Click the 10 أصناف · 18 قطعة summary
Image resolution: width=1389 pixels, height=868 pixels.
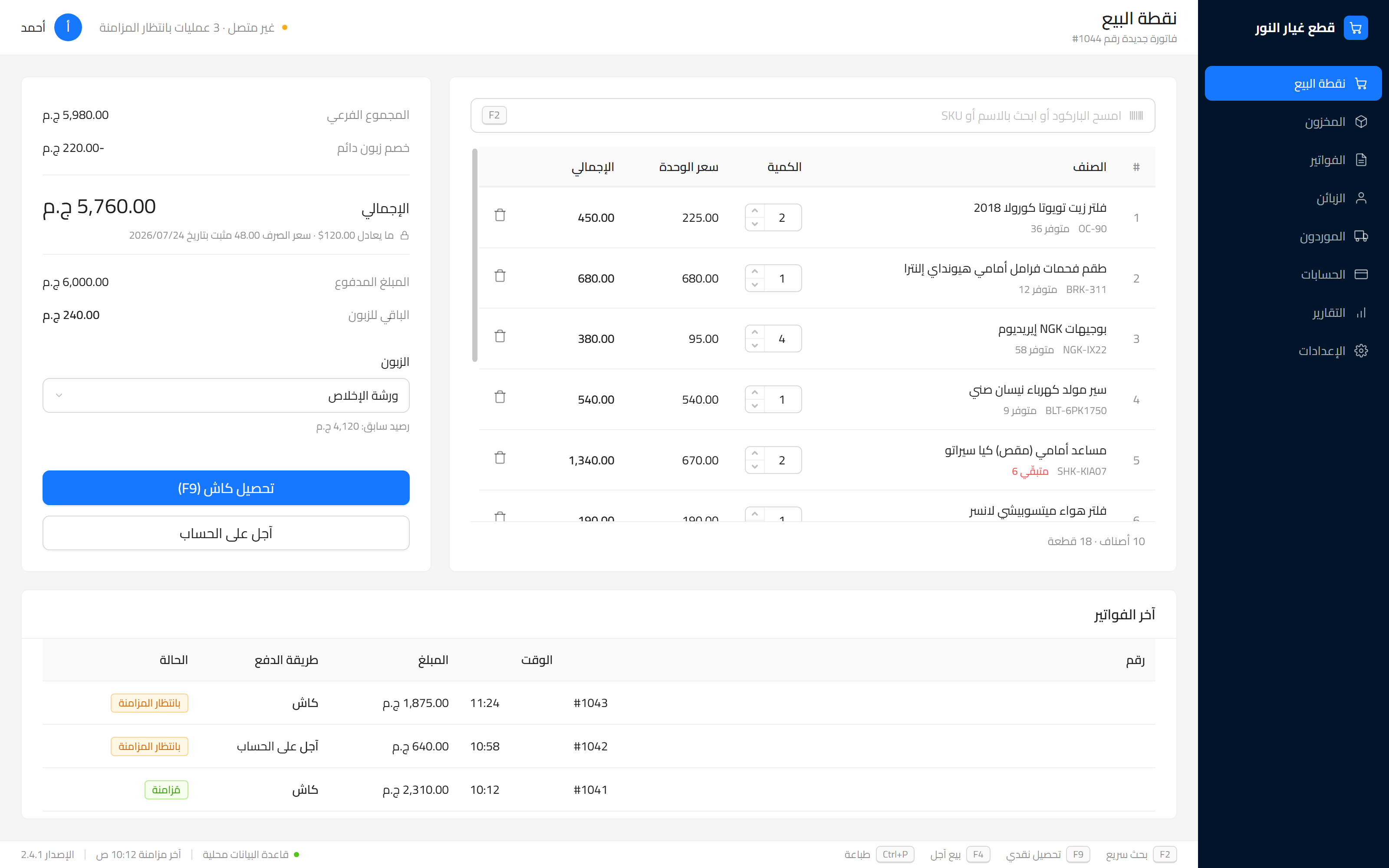1096,541
